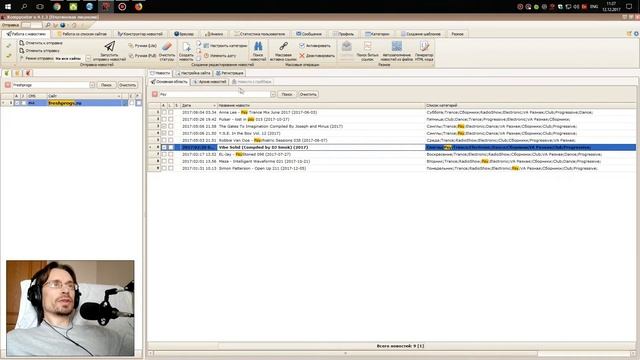
Task: Click the date column header sort arrow
Action: (x=214, y=105)
